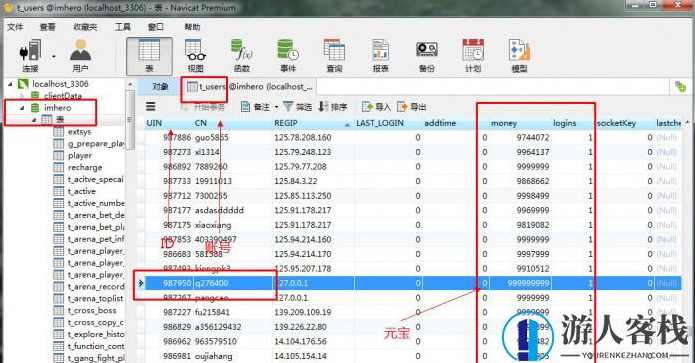Open the hamburger menu above the table grid
The height and width of the screenshot is (363, 695).
[x=151, y=106]
